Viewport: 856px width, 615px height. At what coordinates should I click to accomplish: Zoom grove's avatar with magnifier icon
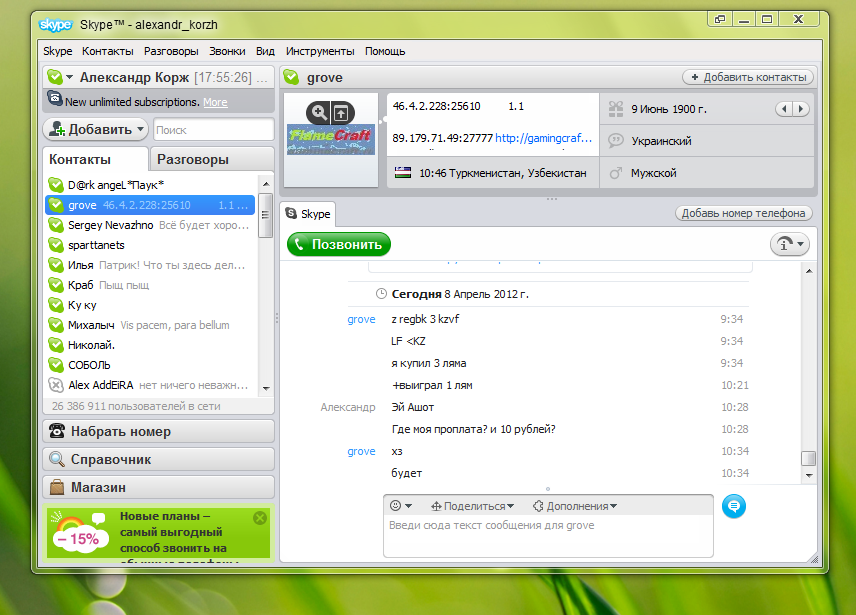[x=319, y=113]
